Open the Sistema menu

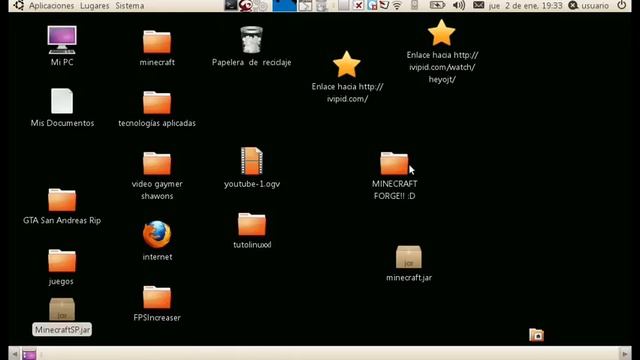coord(130,6)
